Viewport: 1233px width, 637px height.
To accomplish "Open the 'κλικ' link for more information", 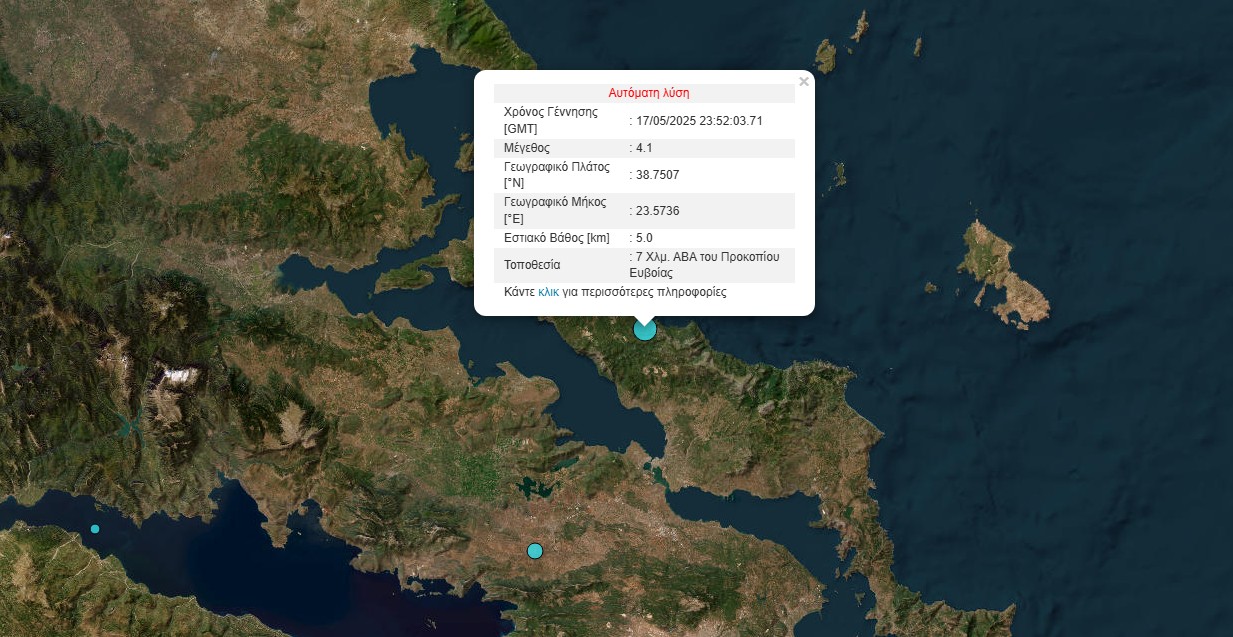I will pos(548,293).
